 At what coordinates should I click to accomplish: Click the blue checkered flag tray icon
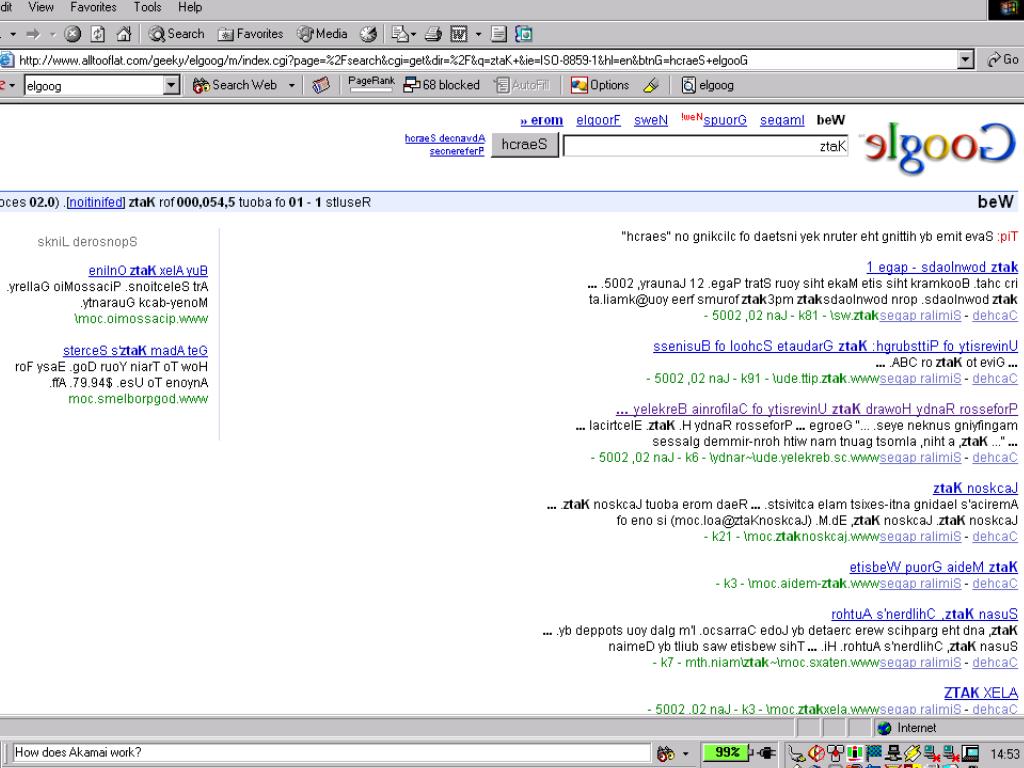[874, 752]
